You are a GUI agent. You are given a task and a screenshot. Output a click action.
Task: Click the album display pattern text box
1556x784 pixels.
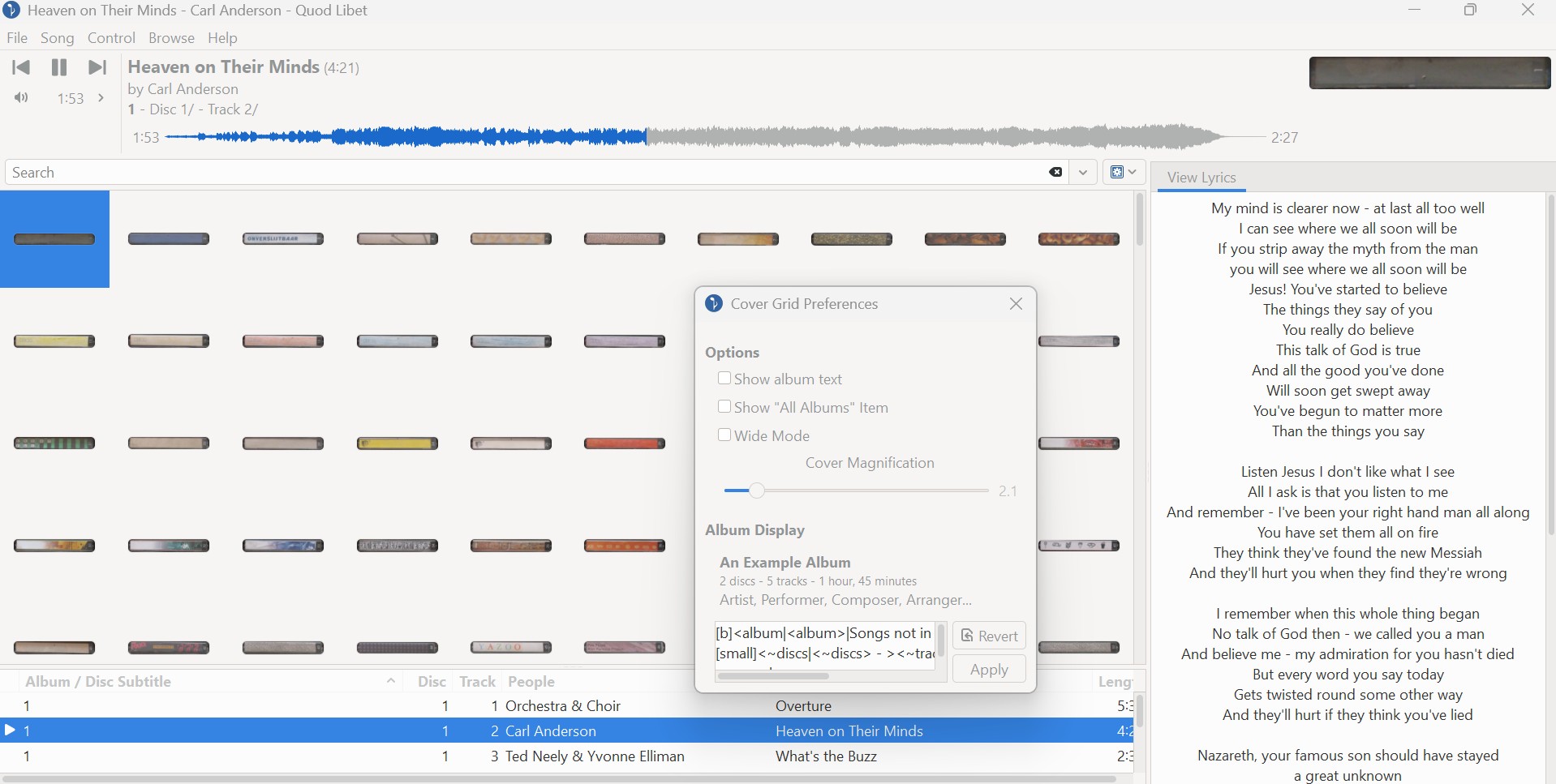824,645
